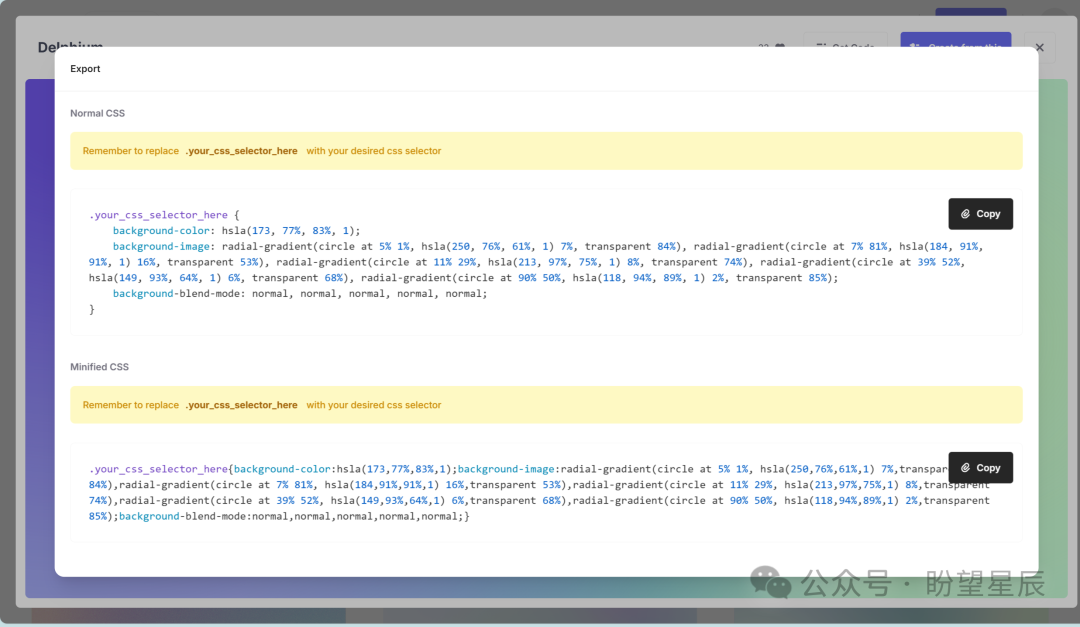
Task: Select the .your_css_selector_here text in the warning
Action: coord(242,150)
